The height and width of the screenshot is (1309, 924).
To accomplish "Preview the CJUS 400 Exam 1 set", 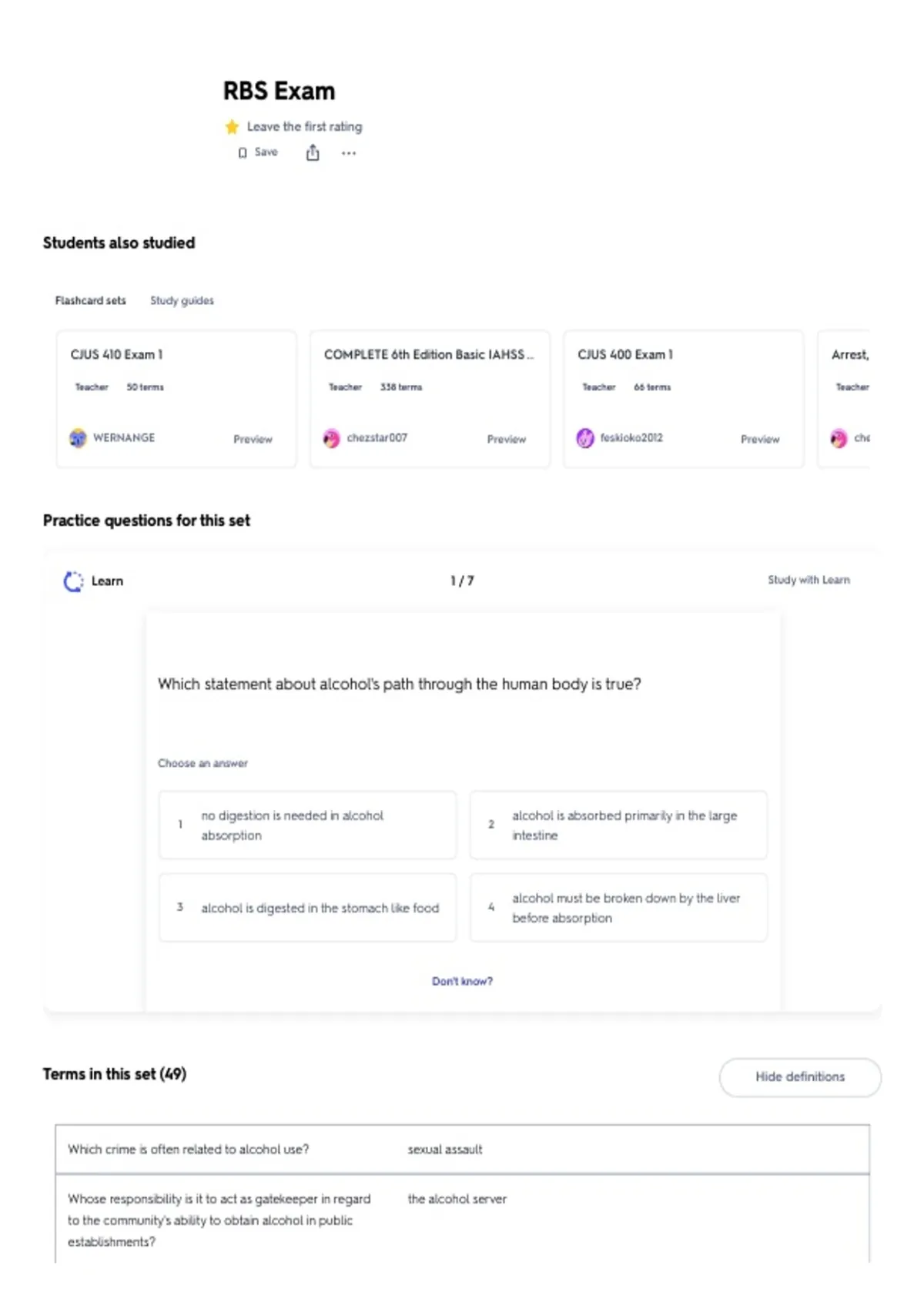I will pyautogui.click(x=760, y=439).
